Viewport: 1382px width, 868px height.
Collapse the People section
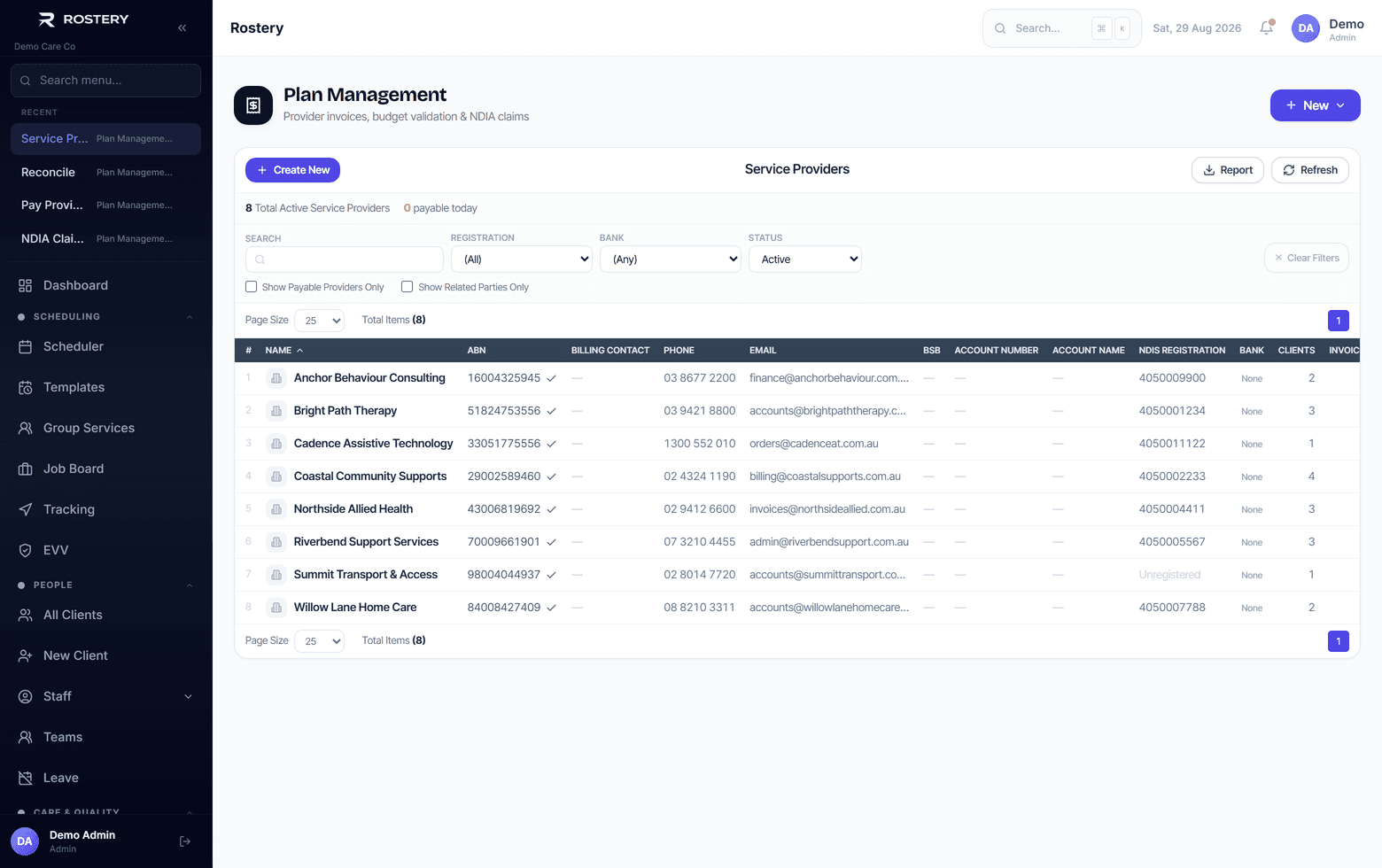[189, 585]
